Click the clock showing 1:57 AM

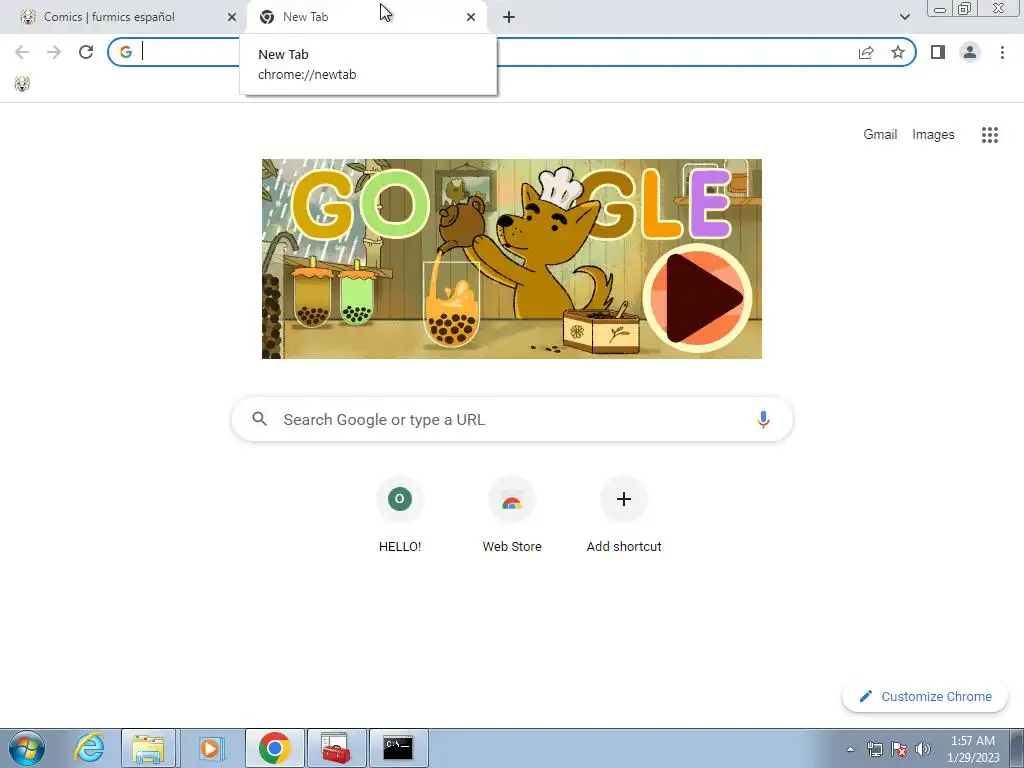click(973, 749)
